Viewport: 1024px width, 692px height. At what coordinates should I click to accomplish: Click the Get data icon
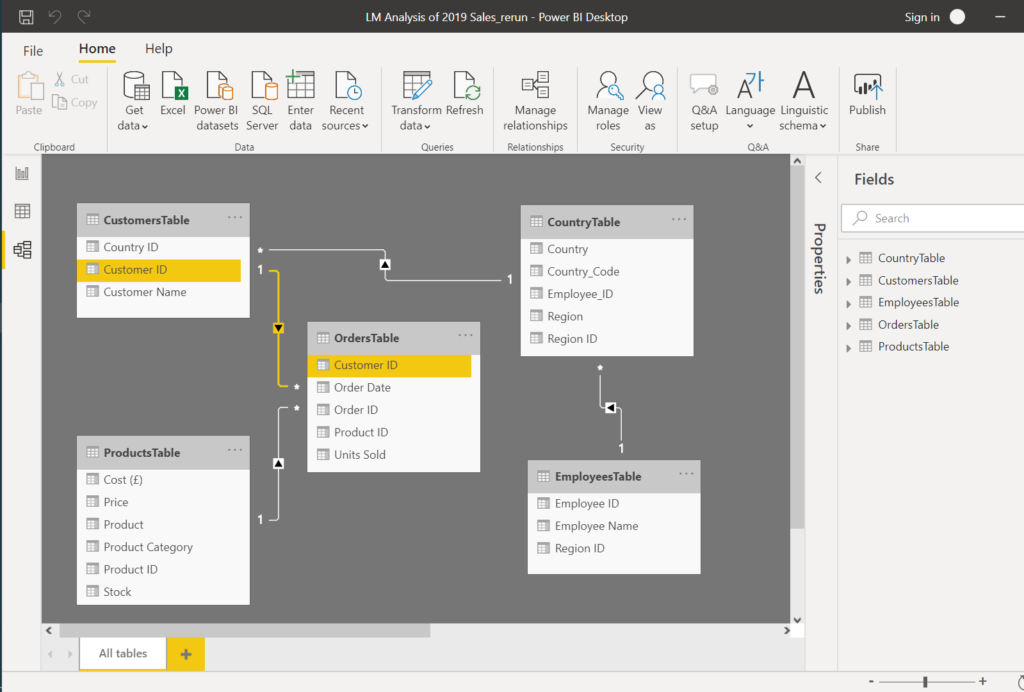[x=134, y=88]
